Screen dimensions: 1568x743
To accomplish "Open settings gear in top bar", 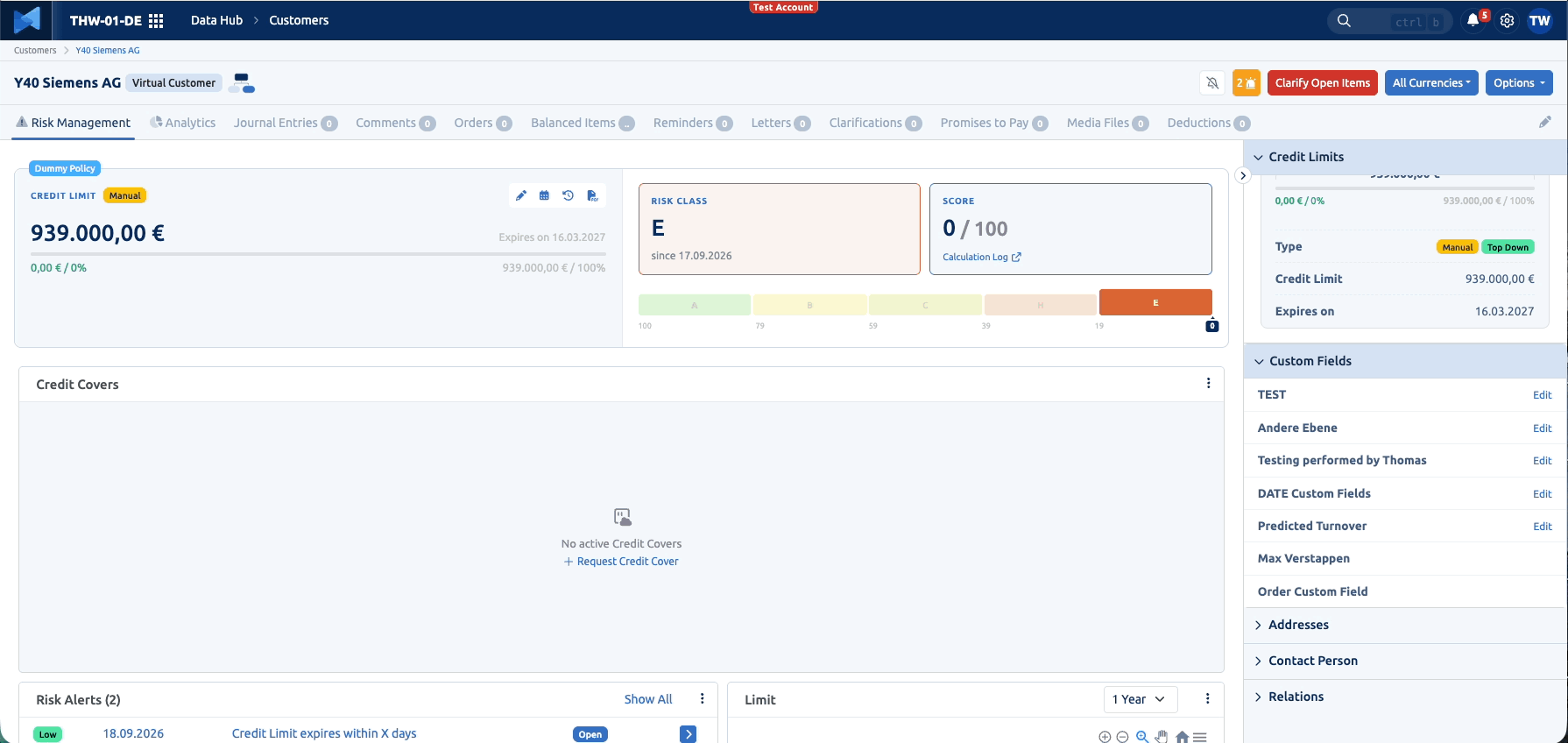I will tap(1507, 20).
